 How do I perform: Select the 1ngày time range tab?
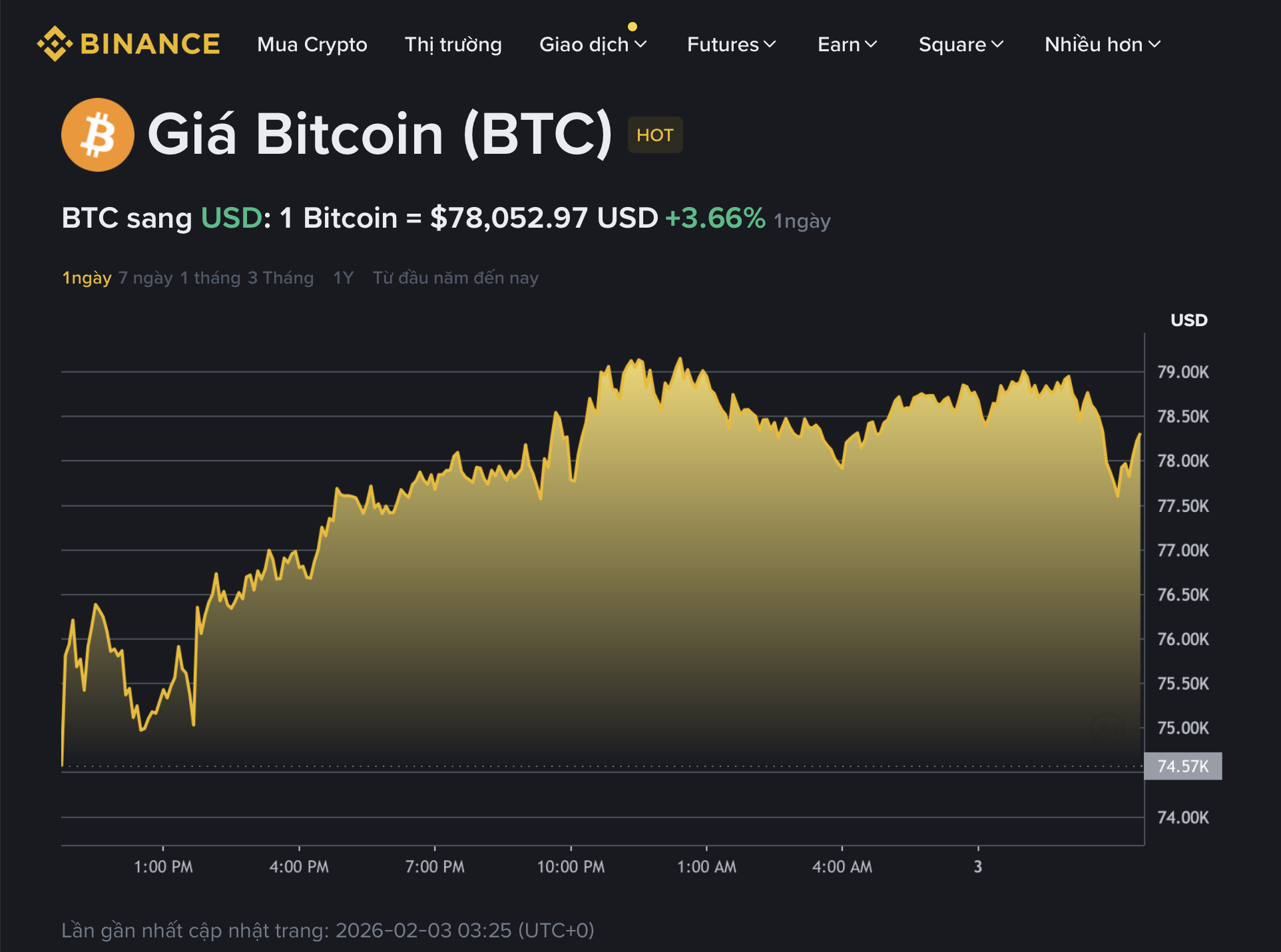(x=88, y=278)
